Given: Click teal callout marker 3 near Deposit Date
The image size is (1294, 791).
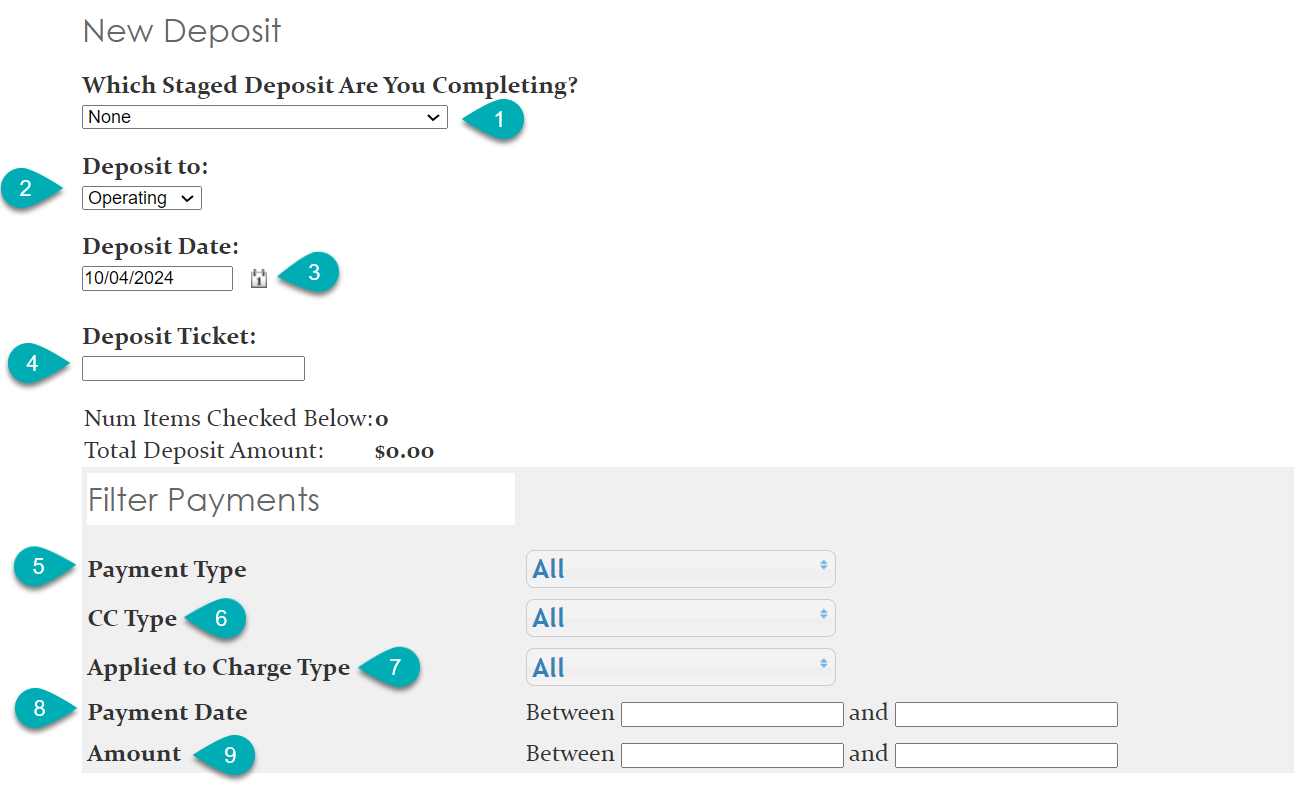Looking at the screenshot, I should tap(315, 271).
